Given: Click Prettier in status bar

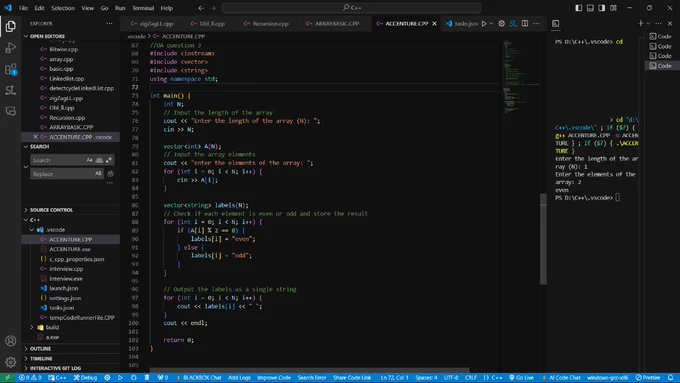Looking at the screenshot, I should click(x=648, y=378).
